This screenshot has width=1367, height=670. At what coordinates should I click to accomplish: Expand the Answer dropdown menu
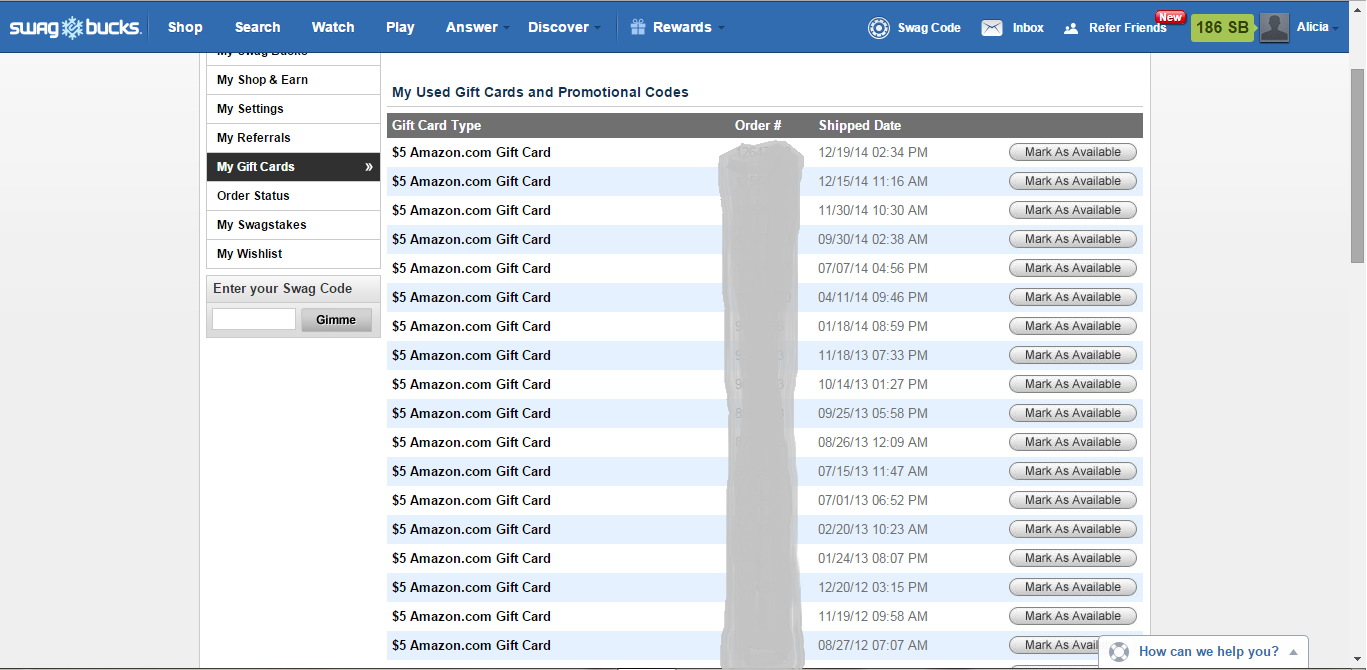[477, 27]
